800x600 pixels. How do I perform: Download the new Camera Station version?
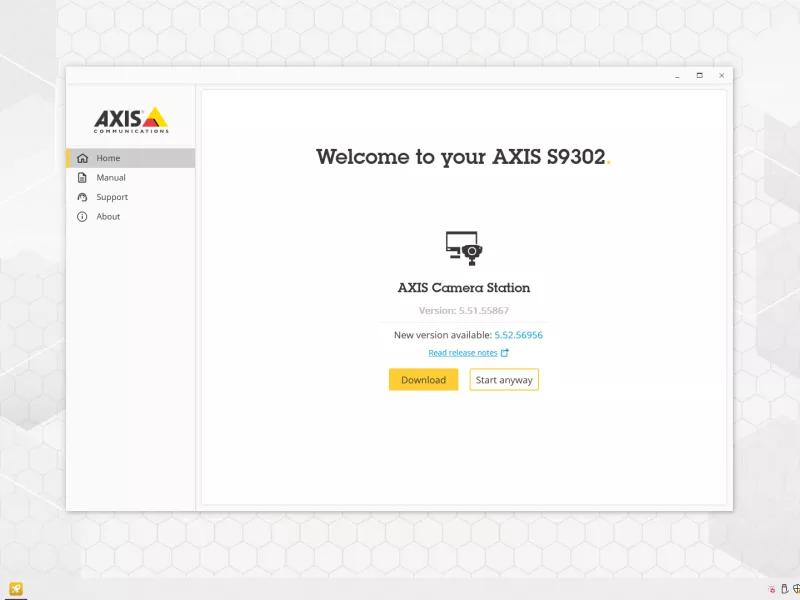(423, 380)
